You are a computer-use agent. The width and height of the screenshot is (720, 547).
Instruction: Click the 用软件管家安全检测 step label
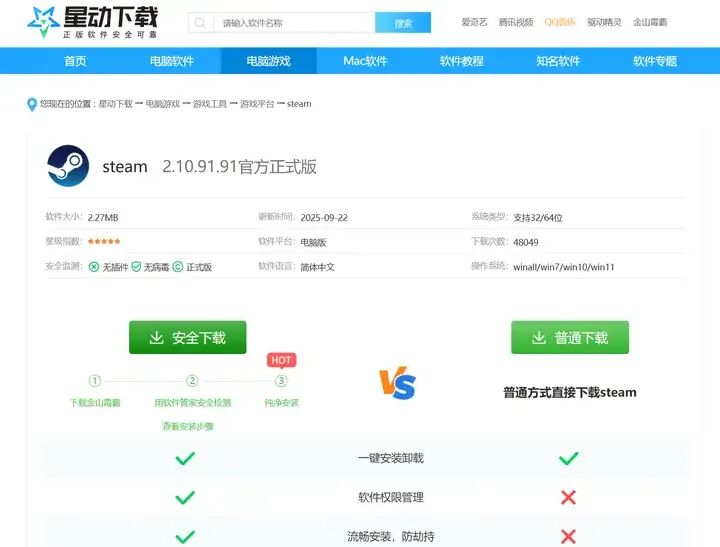(192, 403)
